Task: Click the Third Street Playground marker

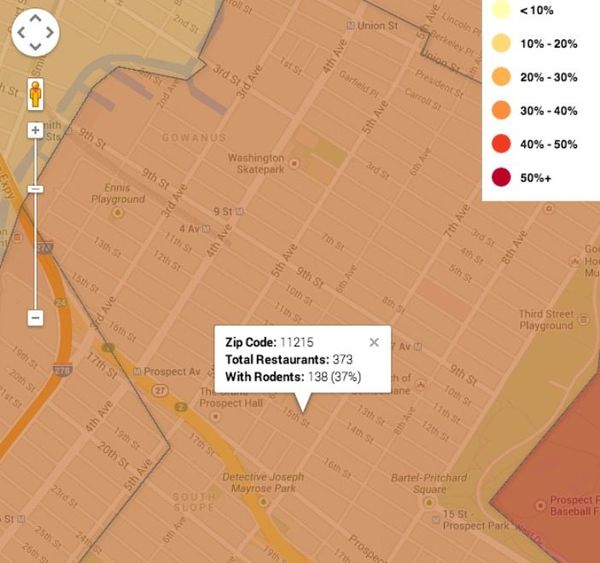Action: point(584,319)
